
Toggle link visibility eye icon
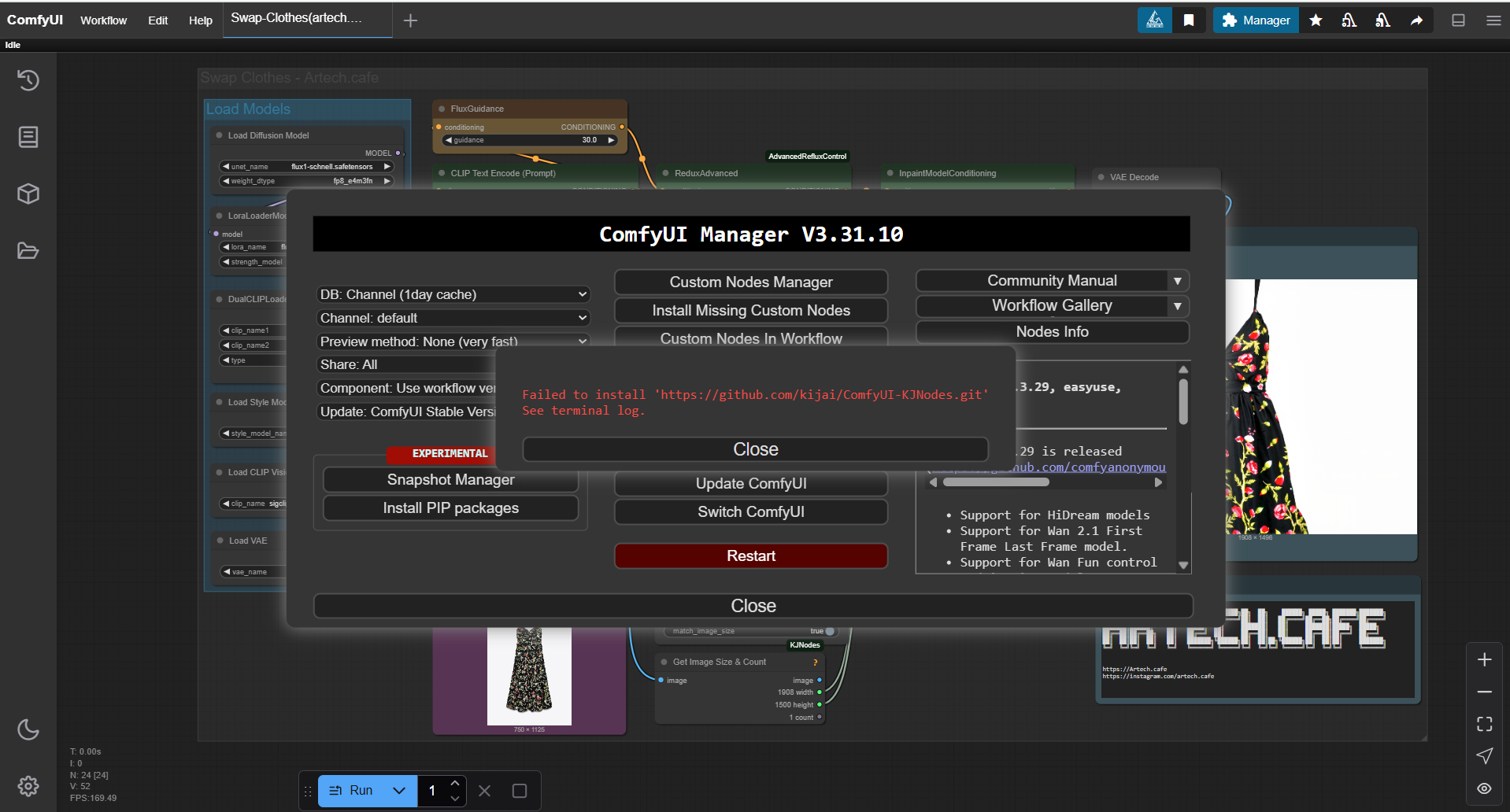[x=1484, y=788]
